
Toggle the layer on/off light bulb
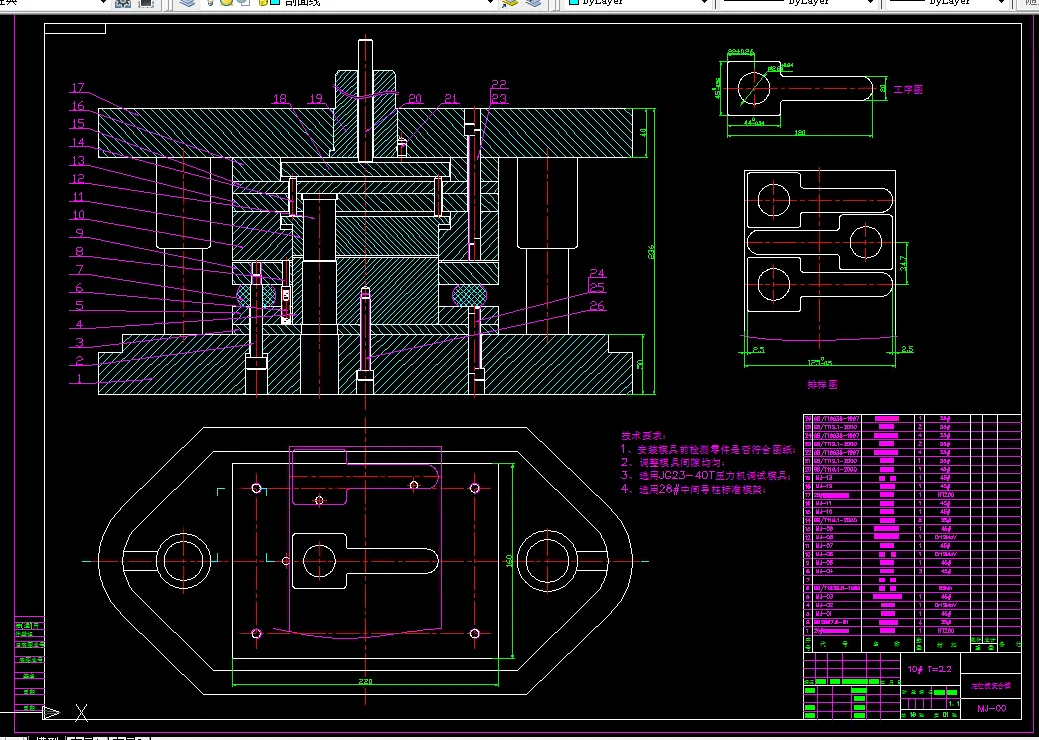coord(211,3)
